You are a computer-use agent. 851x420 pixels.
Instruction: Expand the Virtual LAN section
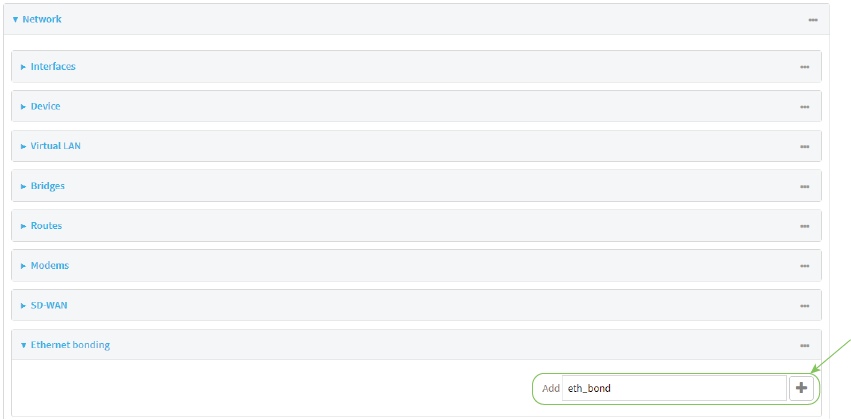(x=55, y=146)
